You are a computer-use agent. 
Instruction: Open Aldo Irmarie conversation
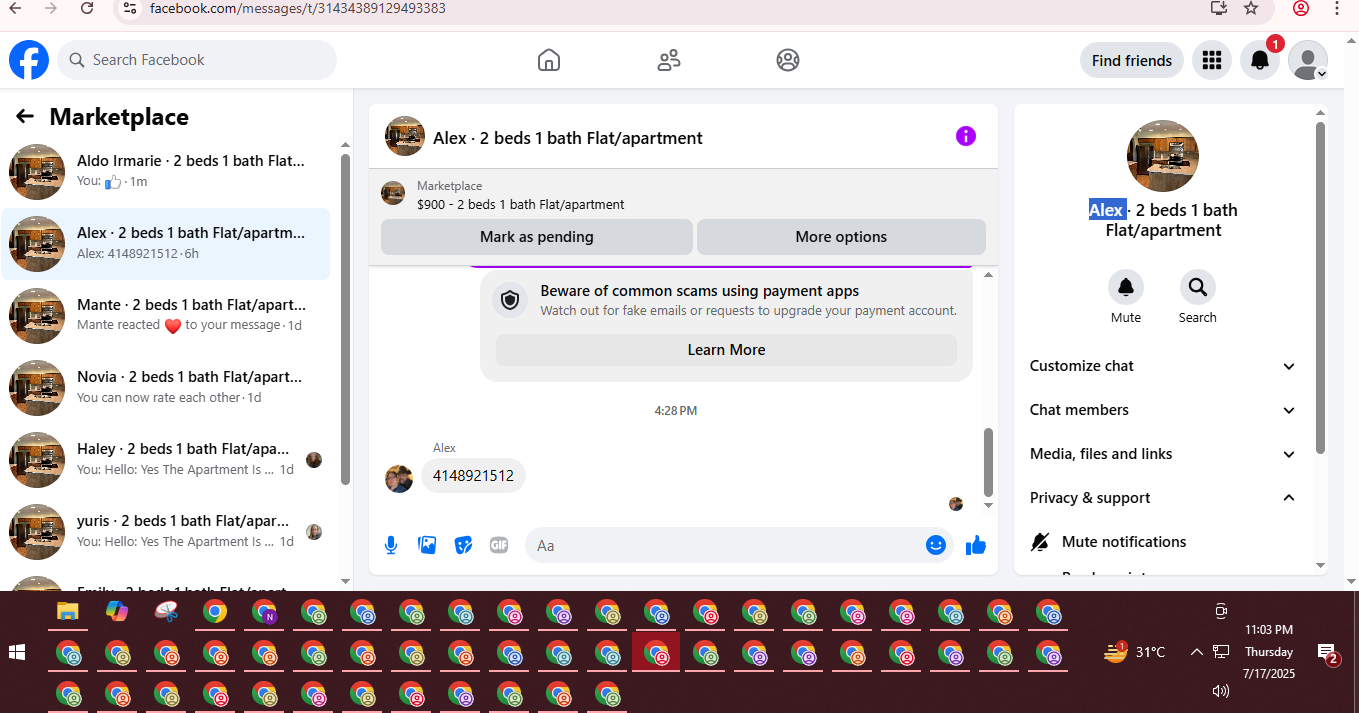[166, 171]
